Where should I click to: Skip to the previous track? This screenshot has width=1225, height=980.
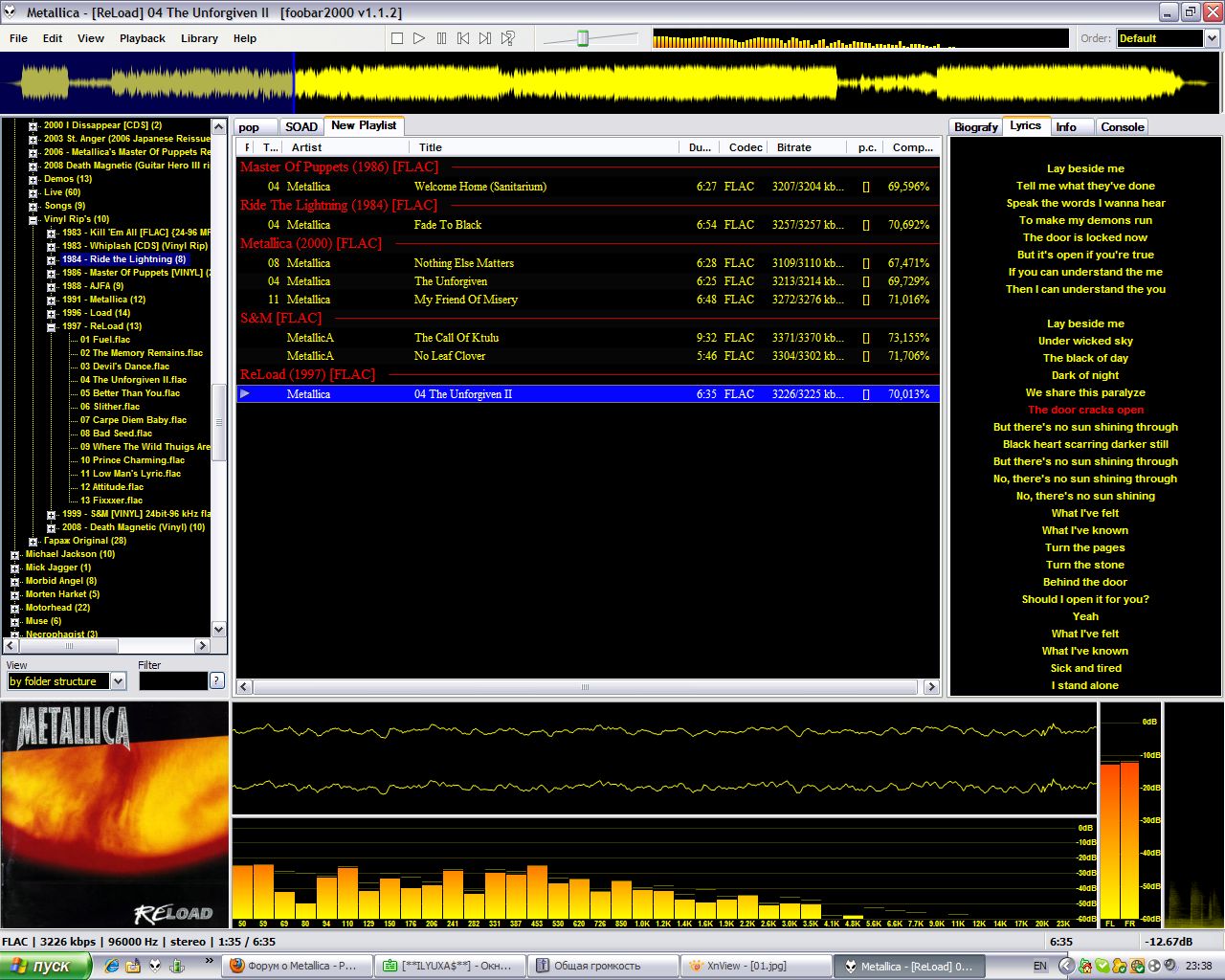point(463,38)
